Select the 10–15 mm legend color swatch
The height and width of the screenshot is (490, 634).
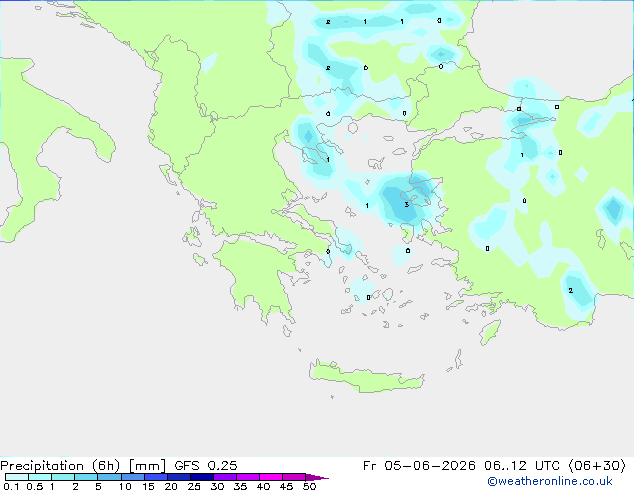pos(132,477)
